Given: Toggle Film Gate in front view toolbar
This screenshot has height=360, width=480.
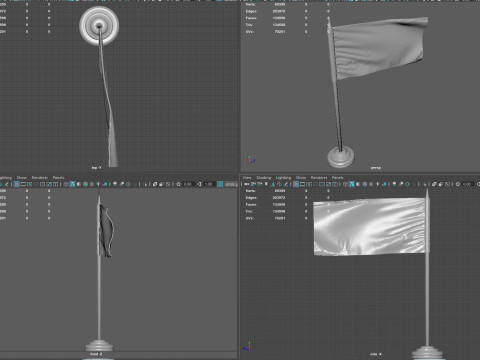Looking at the screenshot, I should coord(23,184).
